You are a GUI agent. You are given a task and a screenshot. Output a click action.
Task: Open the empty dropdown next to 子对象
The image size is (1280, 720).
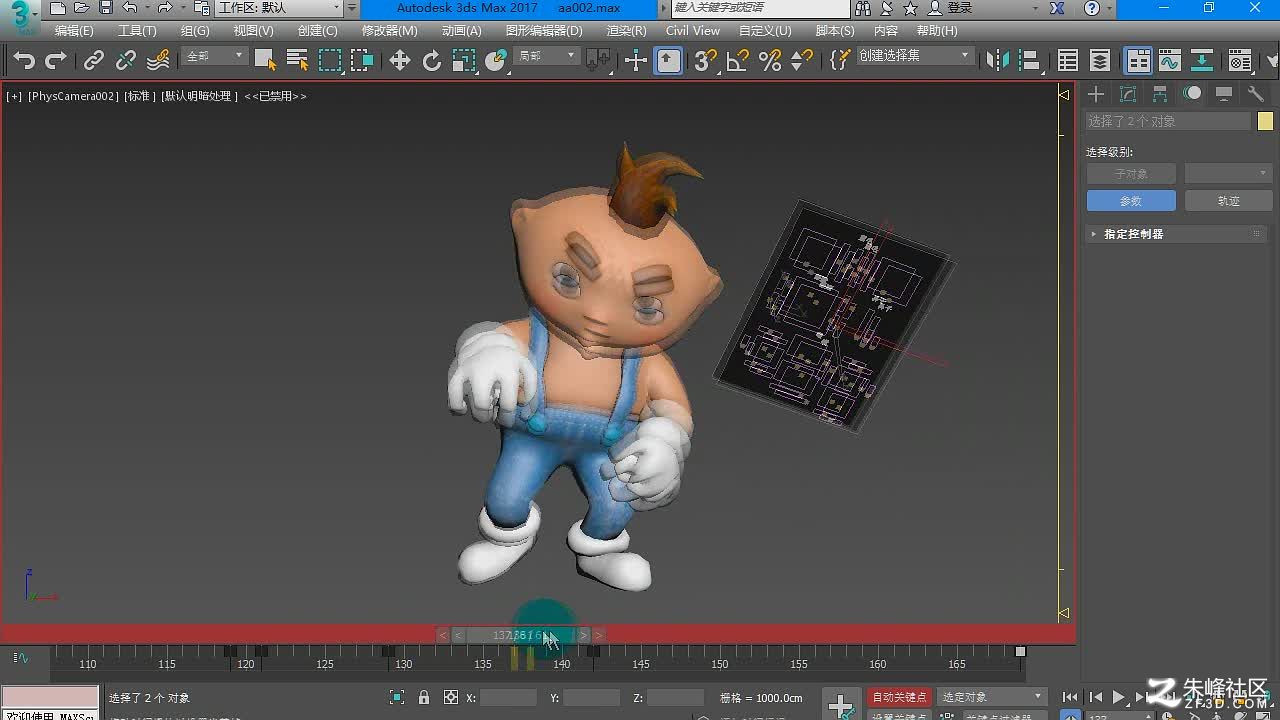pyautogui.click(x=1228, y=174)
